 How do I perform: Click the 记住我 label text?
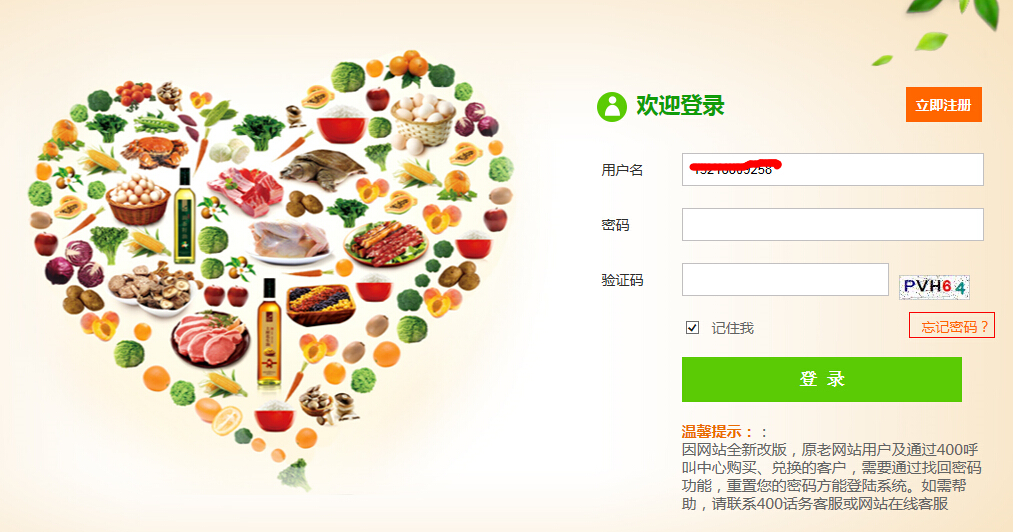[x=733, y=328]
